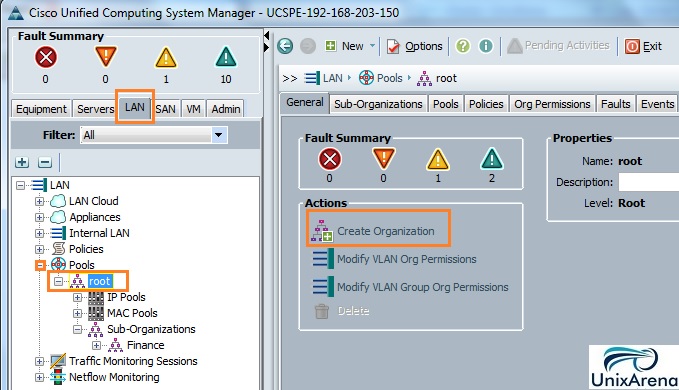679x390 pixels.
Task: Click the LAN breadcrumb link
Action: [333, 78]
